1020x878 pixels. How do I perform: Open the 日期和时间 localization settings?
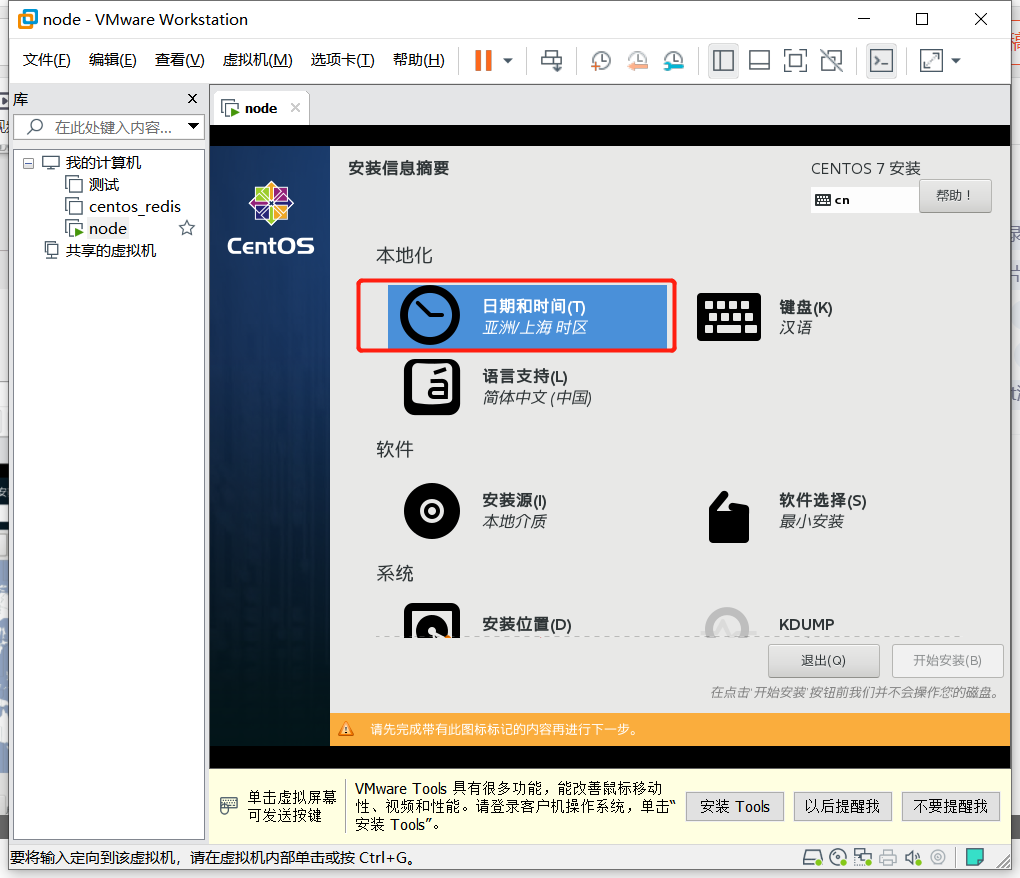click(x=515, y=314)
